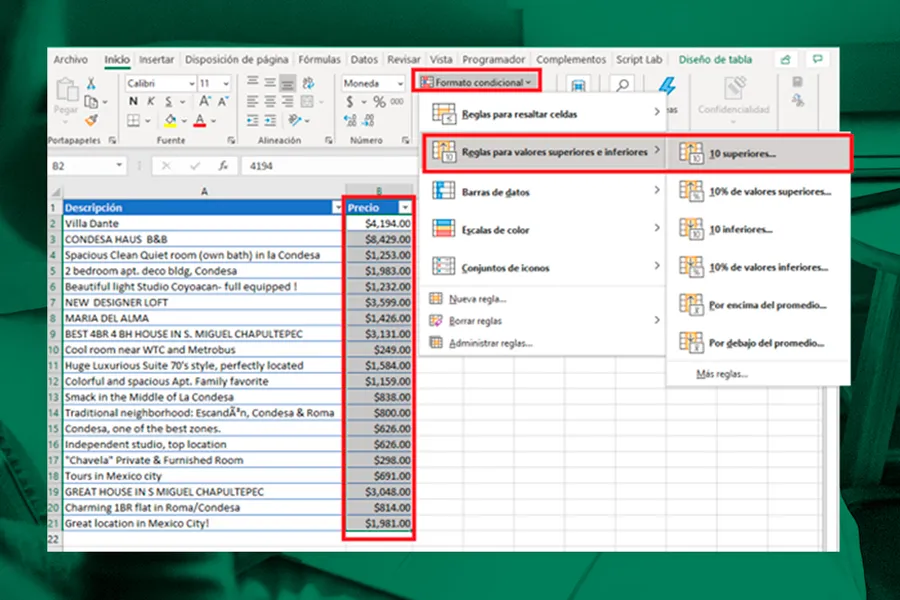Open the Fuente dialog launcher
The width and height of the screenshot is (900, 600).
(x=231, y=140)
